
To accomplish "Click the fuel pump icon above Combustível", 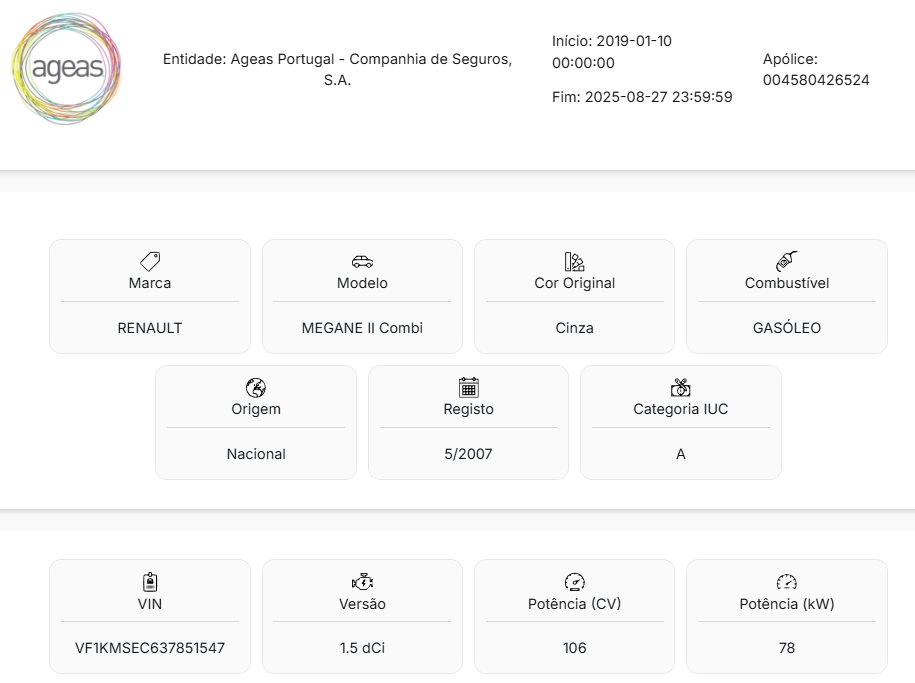I will click(787, 262).
